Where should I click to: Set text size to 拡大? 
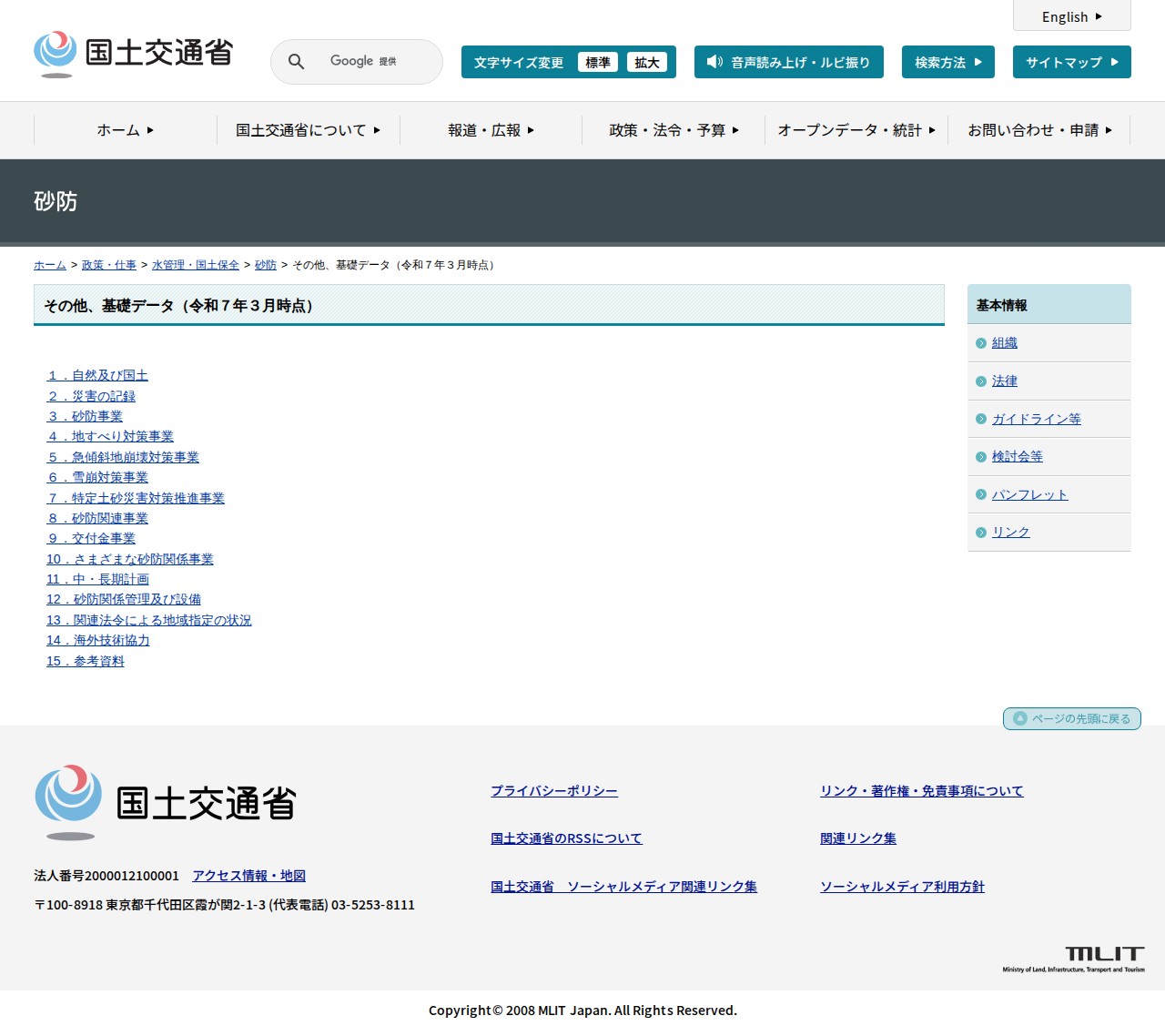click(647, 62)
